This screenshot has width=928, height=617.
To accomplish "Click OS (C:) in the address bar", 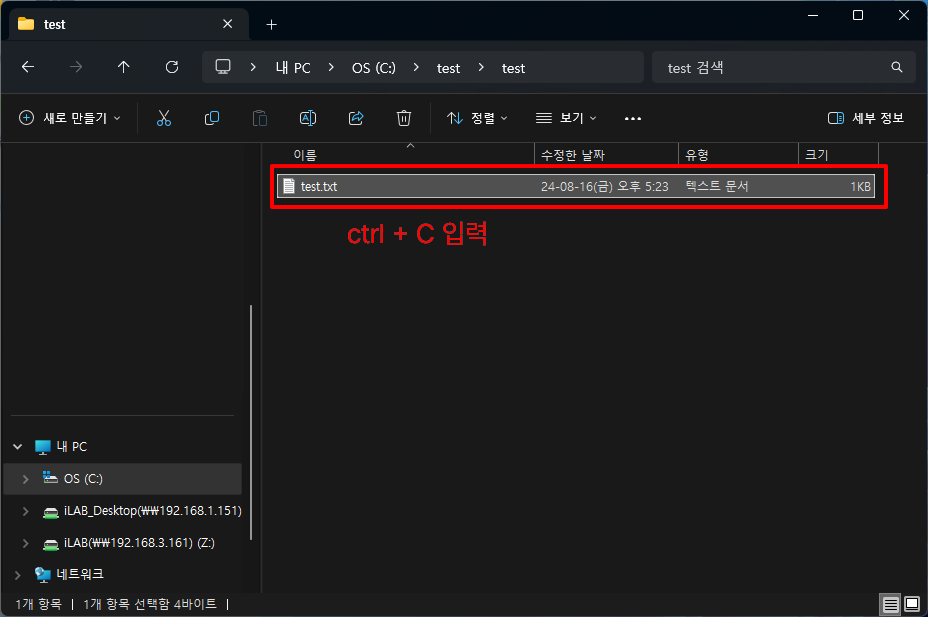I will click(373, 68).
